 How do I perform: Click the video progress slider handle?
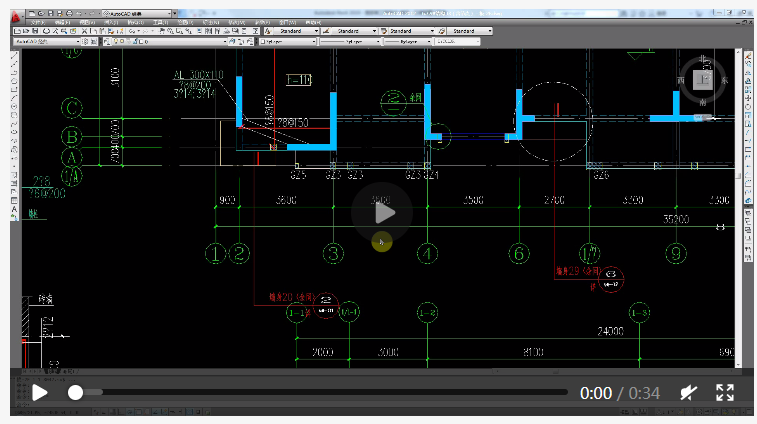pos(75,393)
